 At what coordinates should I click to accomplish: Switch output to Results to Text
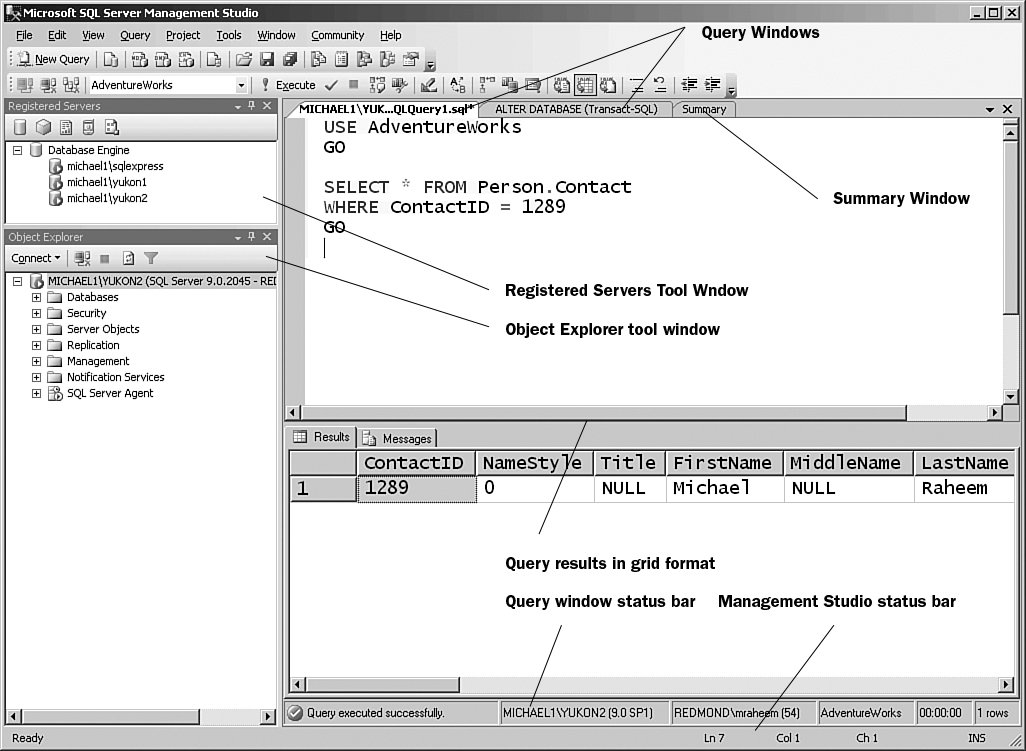tap(561, 85)
